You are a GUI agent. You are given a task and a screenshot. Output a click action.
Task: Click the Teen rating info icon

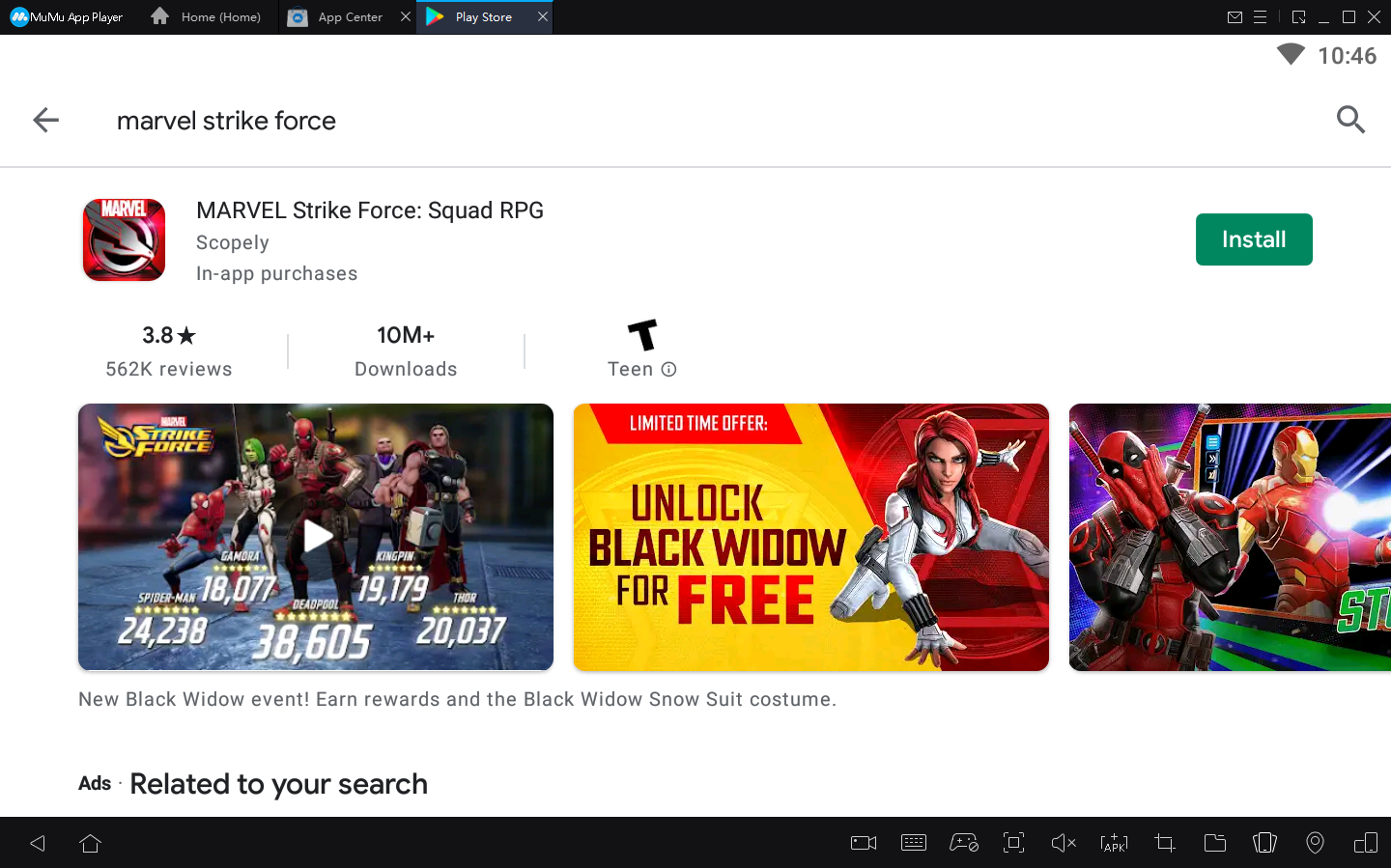[668, 369]
